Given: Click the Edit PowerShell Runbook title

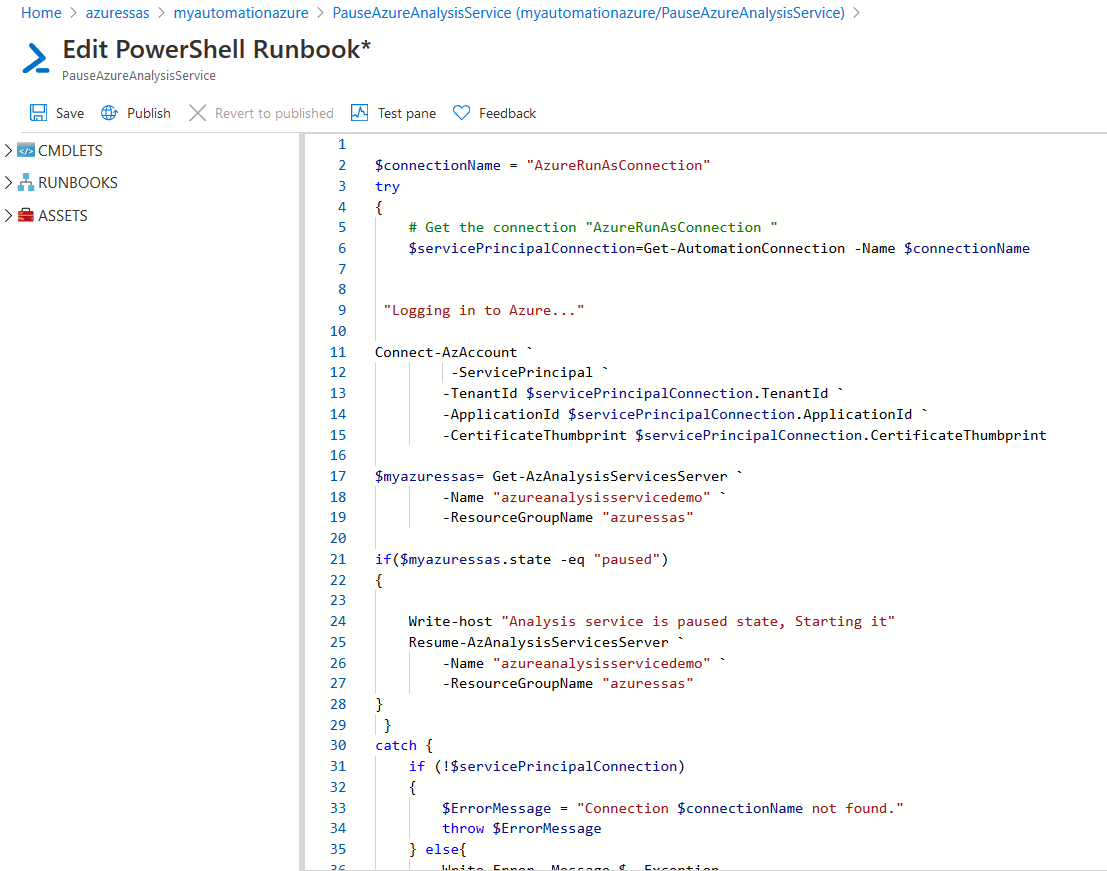Looking at the screenshot, I should (216, 49).
